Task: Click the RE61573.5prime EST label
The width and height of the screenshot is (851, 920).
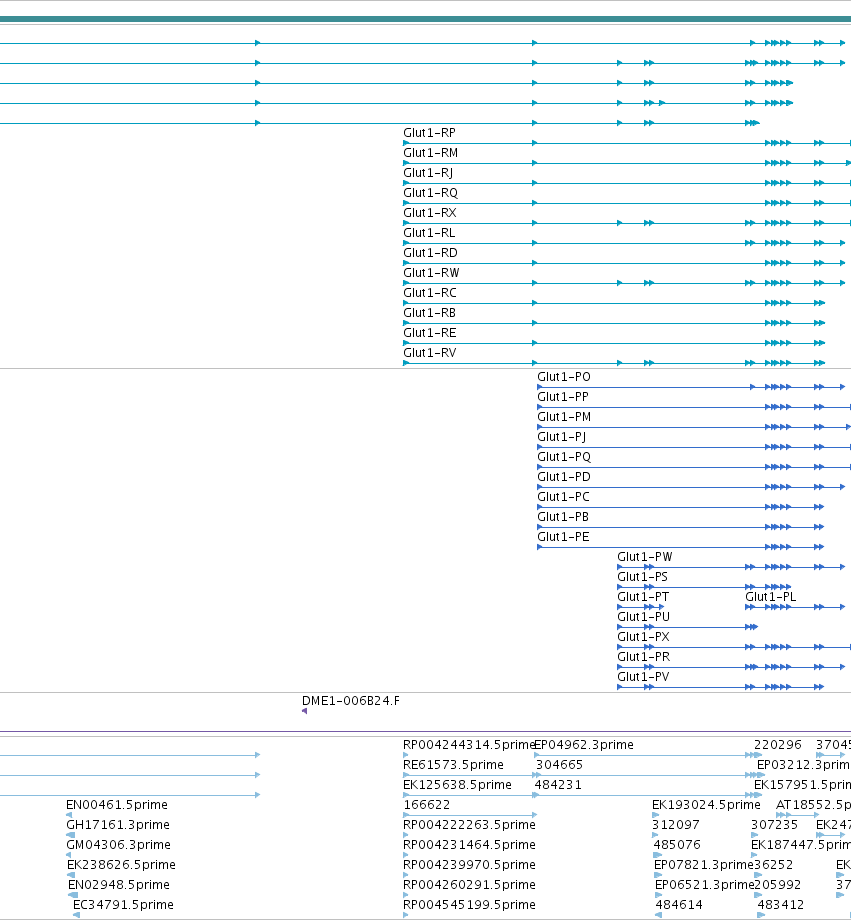Action: (453, 765)
